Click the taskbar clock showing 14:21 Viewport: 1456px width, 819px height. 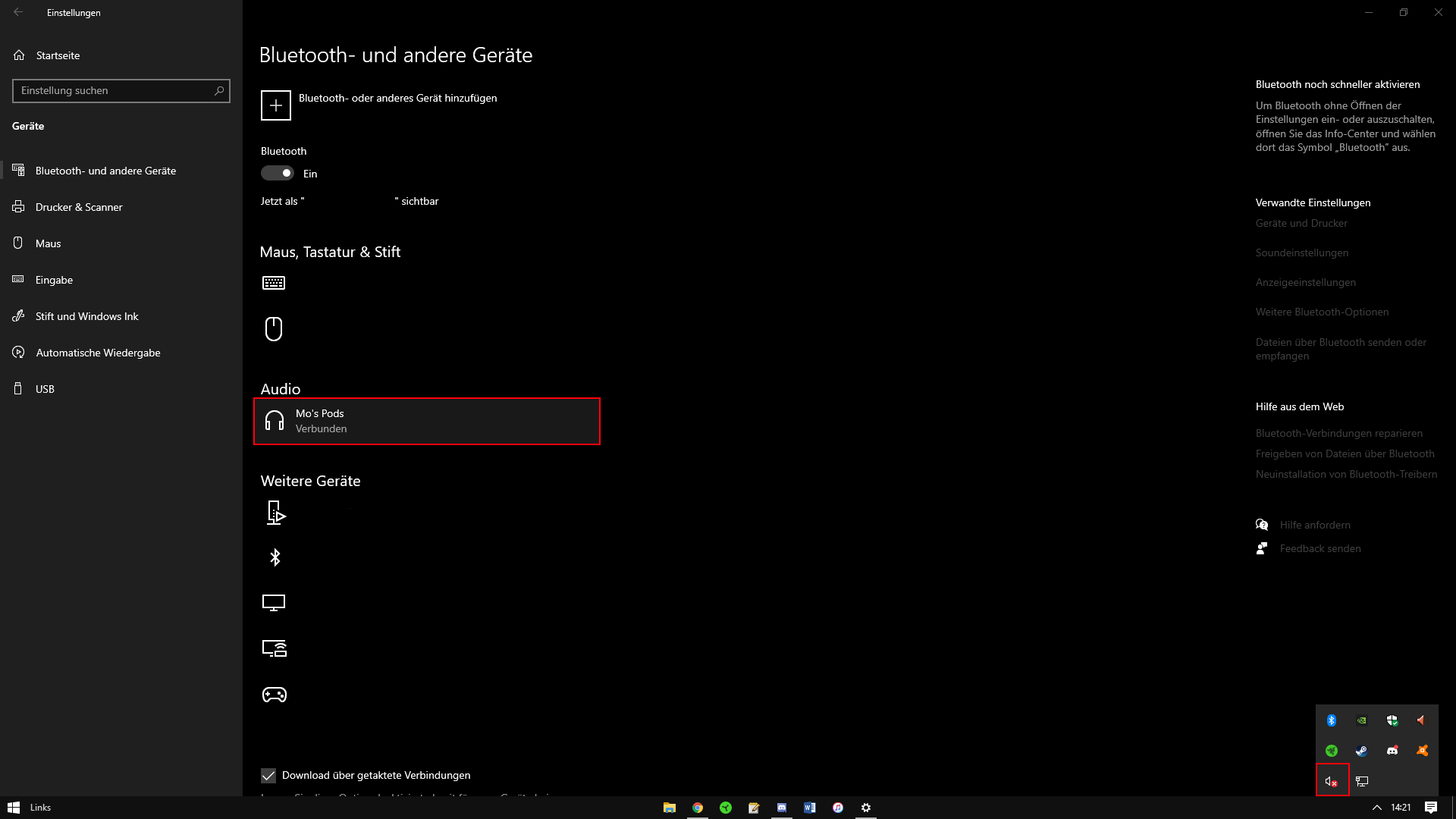pos(1401,808)
